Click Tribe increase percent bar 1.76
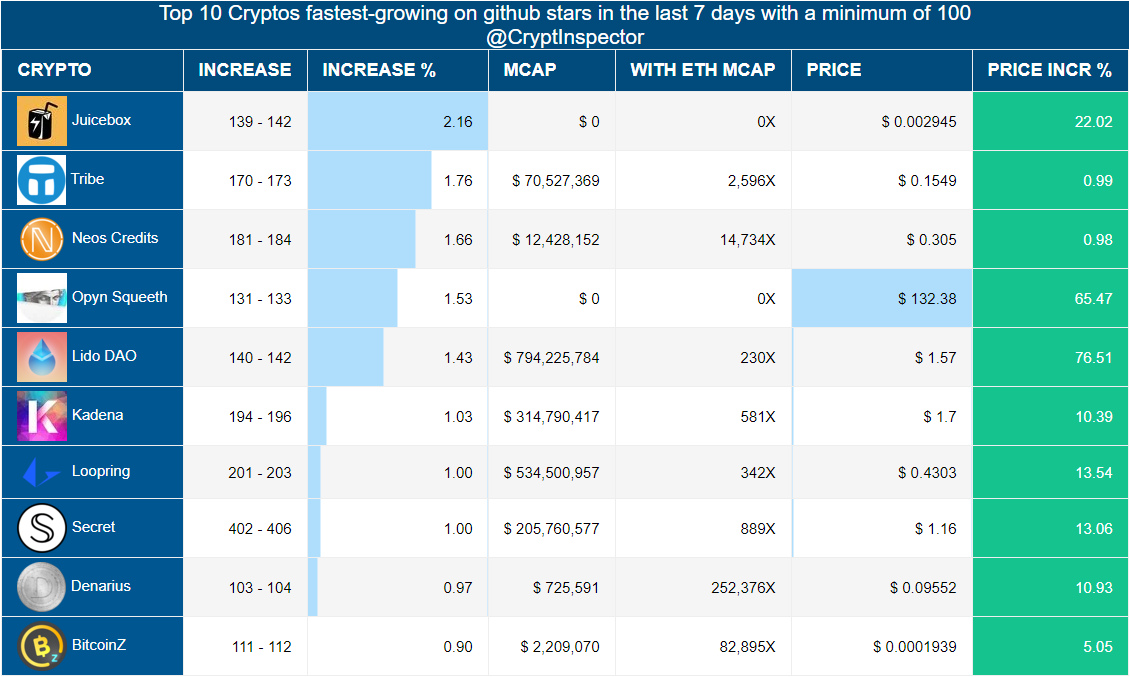This screenshot has height=677, width=1130. (370, 180)
